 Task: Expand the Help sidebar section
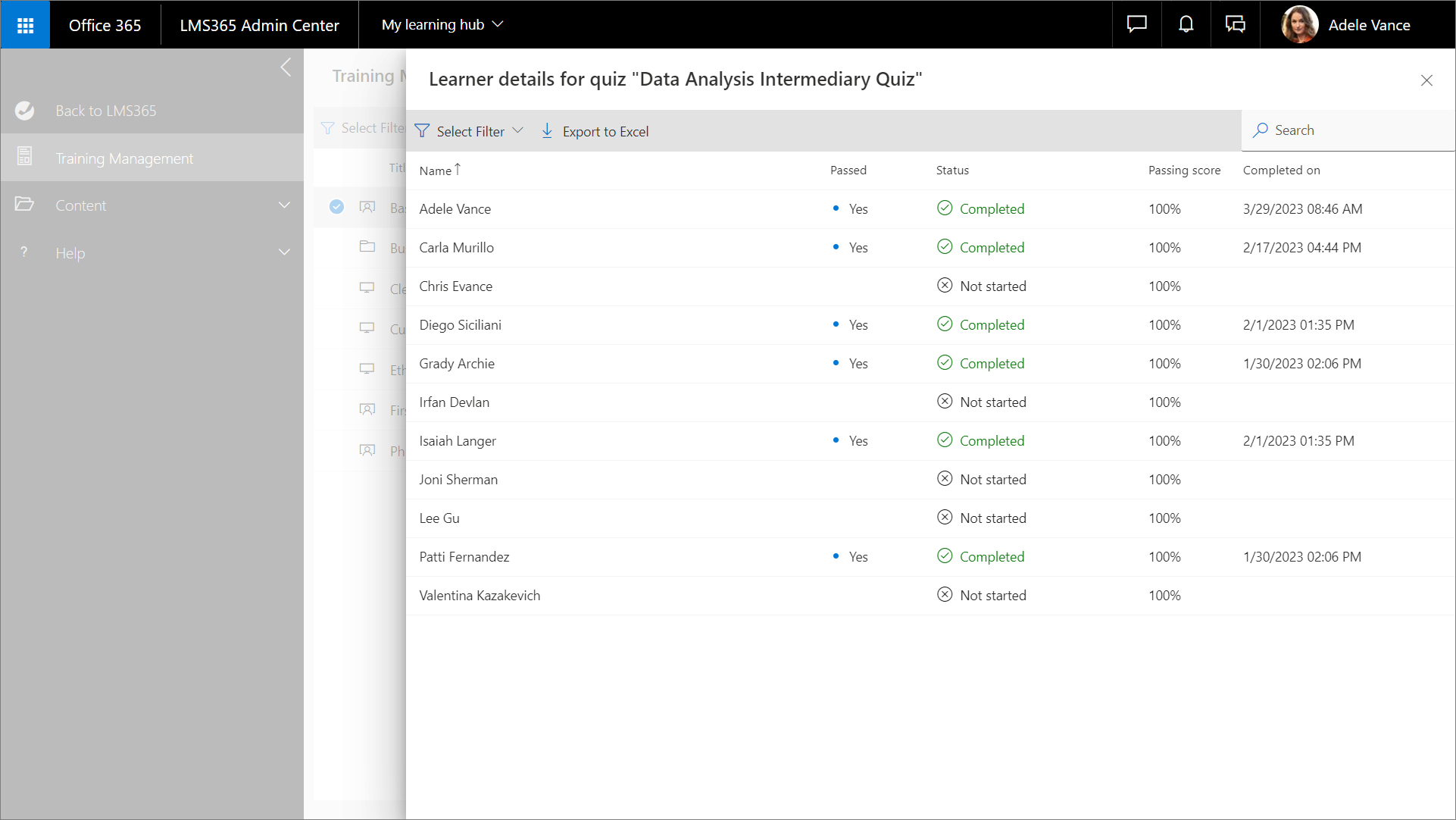(284, 252)
